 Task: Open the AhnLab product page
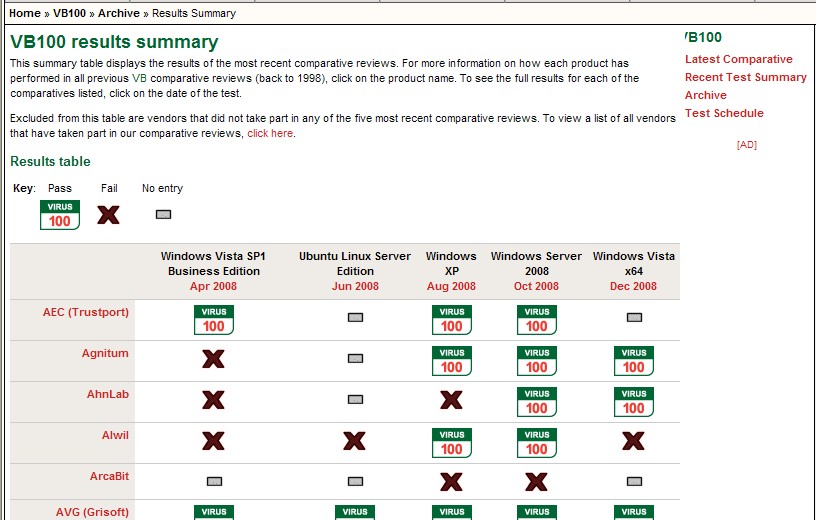[x=108, y=394]
